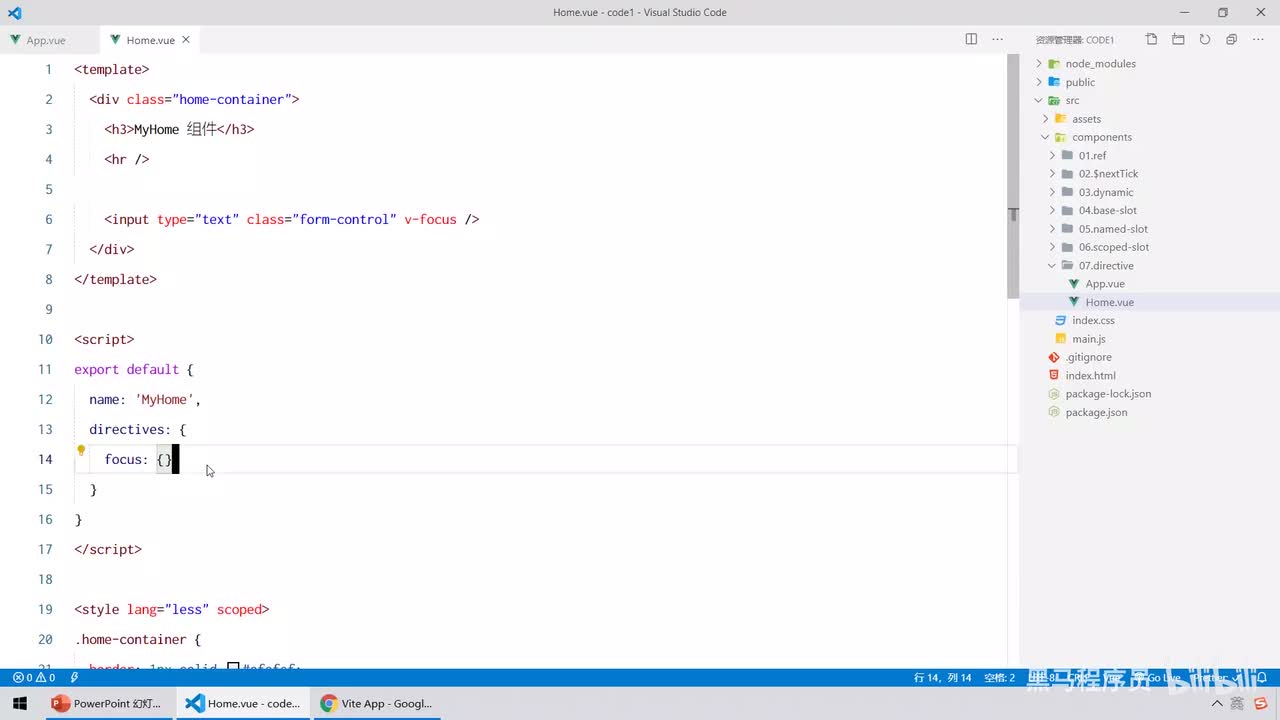Image resolution: width=1280 pixels, height=720 pixels.
Task: Click the Sogou input method tray icon
Action: [x=1261, y=703]
